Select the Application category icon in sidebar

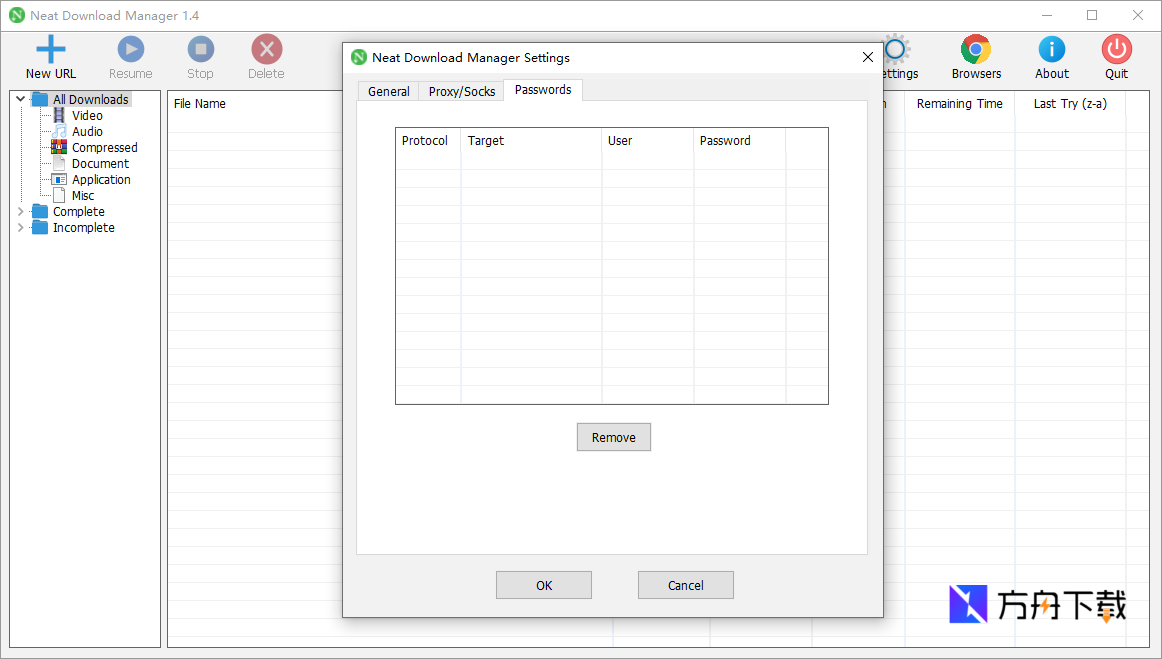pyautogui.click(x=59, y=179)
